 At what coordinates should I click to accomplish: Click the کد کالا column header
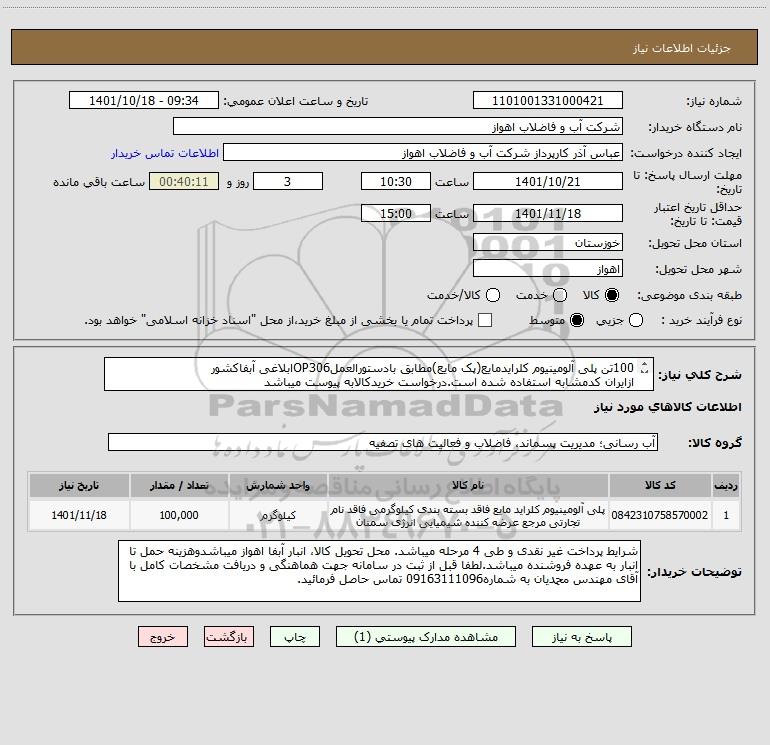click(660, 485)
